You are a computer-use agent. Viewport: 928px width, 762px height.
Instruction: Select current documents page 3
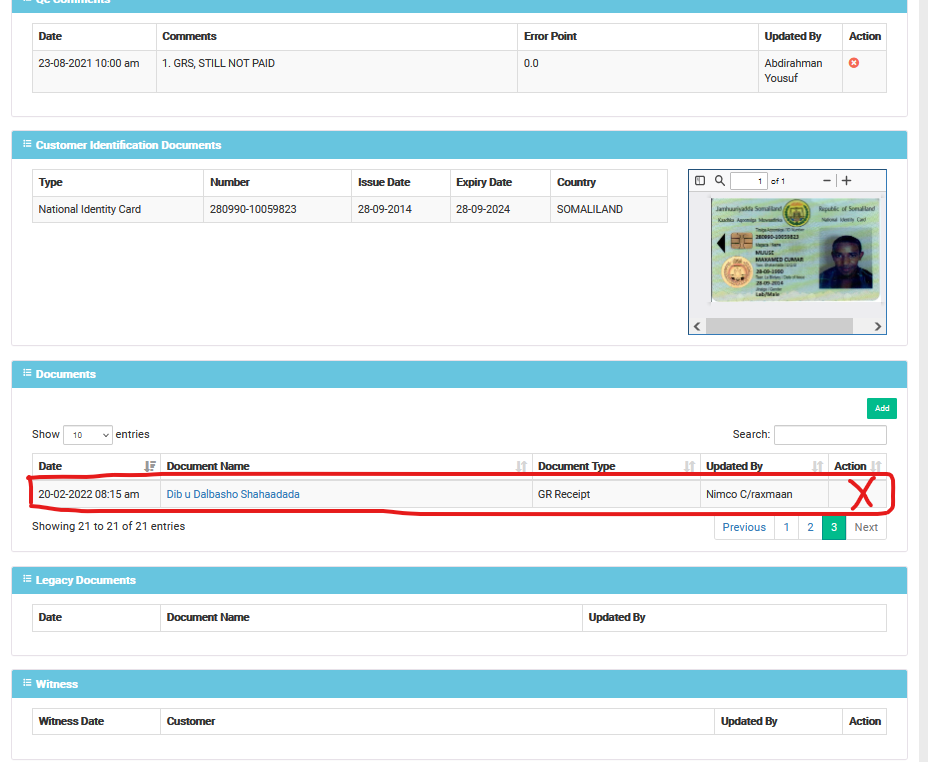[x=834, y=527]
